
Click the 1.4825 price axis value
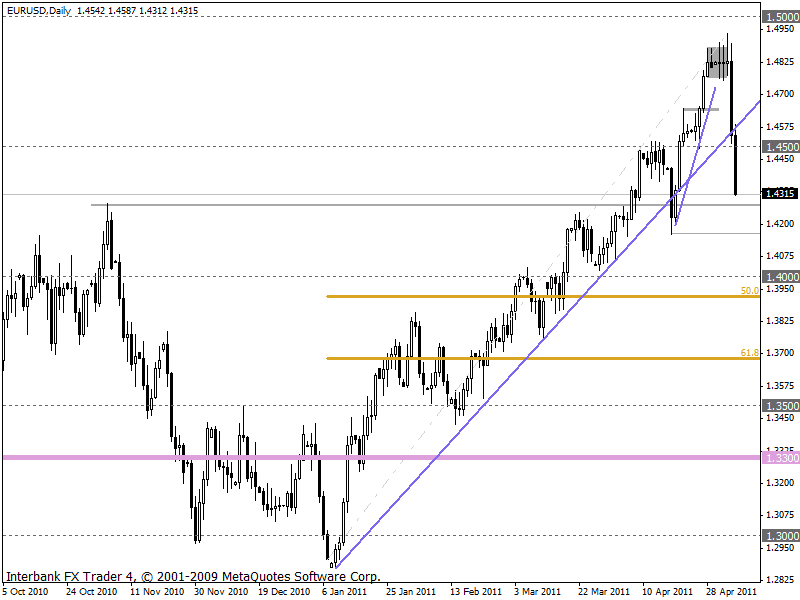pos(780,62)
